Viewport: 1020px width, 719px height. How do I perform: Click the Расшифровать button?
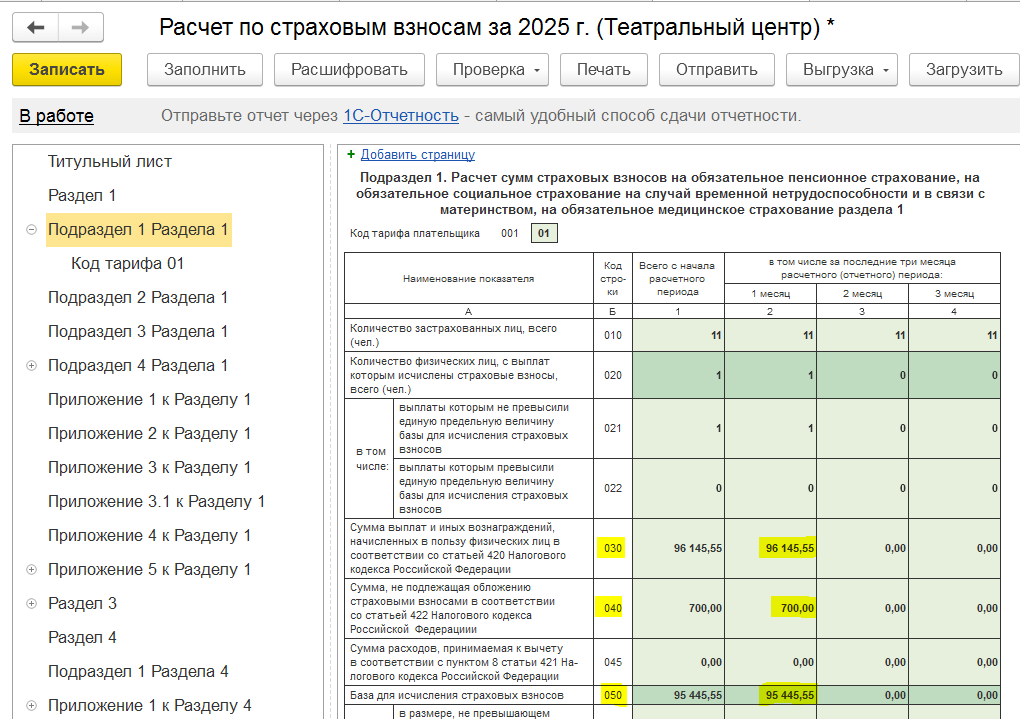click(349, 70)
